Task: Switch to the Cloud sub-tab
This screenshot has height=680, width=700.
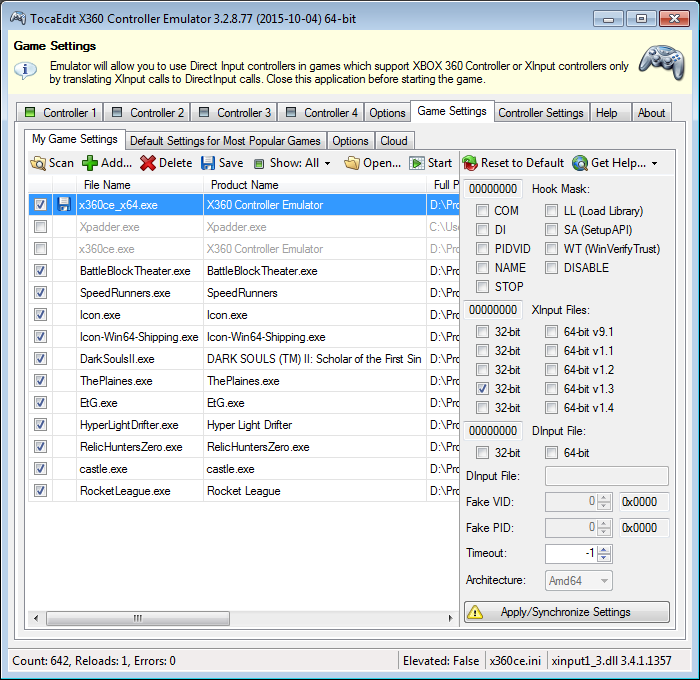Action: coord(394,141)
